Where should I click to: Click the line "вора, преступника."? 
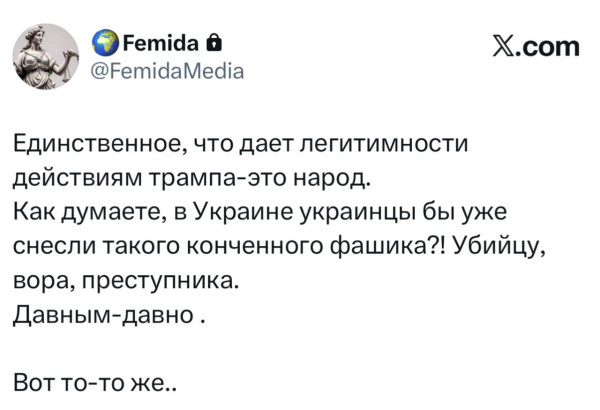[x=127, y=279]
